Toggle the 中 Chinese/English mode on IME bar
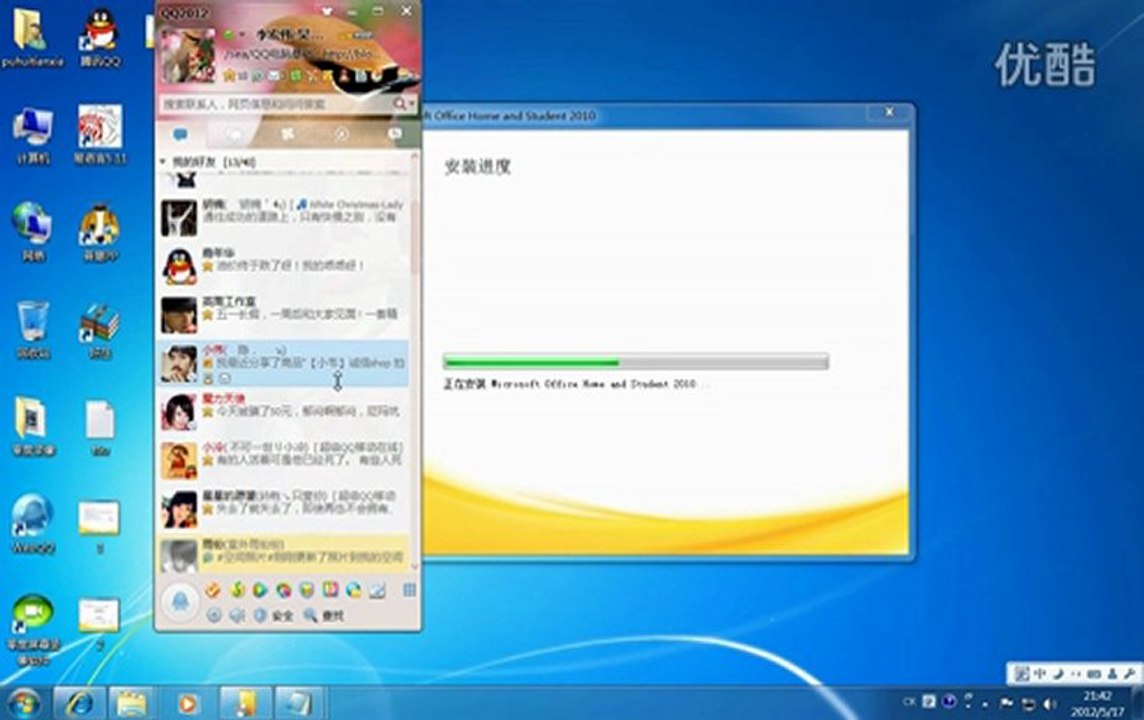This screenshot has width=1144, height=720. (x=1039, y=674)
